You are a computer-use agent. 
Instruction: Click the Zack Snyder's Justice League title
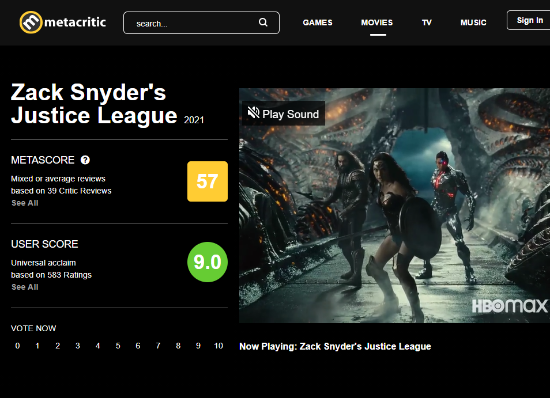(94, 104)
